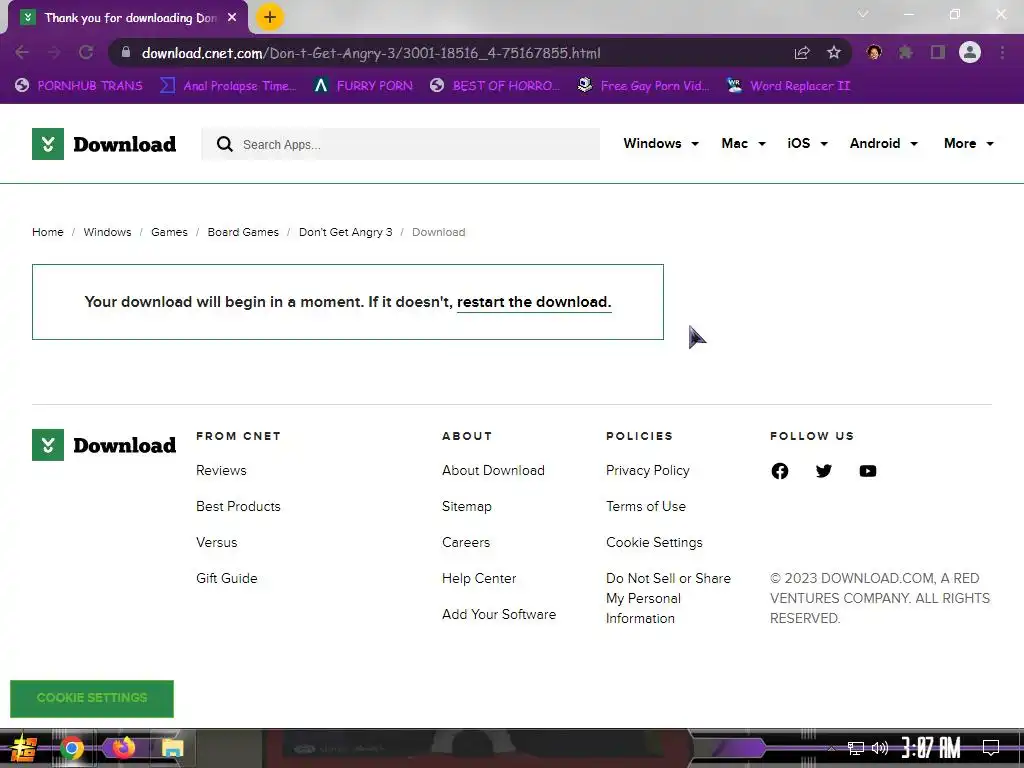Click the search magnifier icon
Viewport: 1024px width, 768px height.
click(225, 144)
